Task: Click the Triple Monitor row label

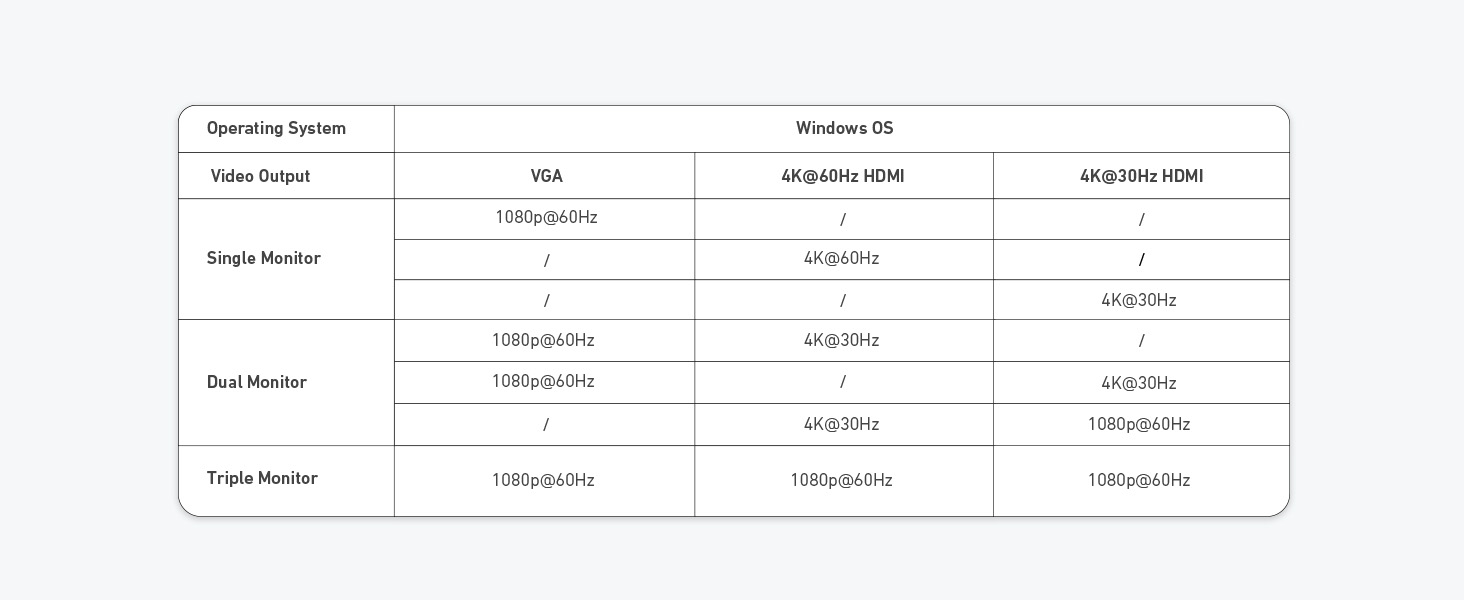Action: [262, 478]
